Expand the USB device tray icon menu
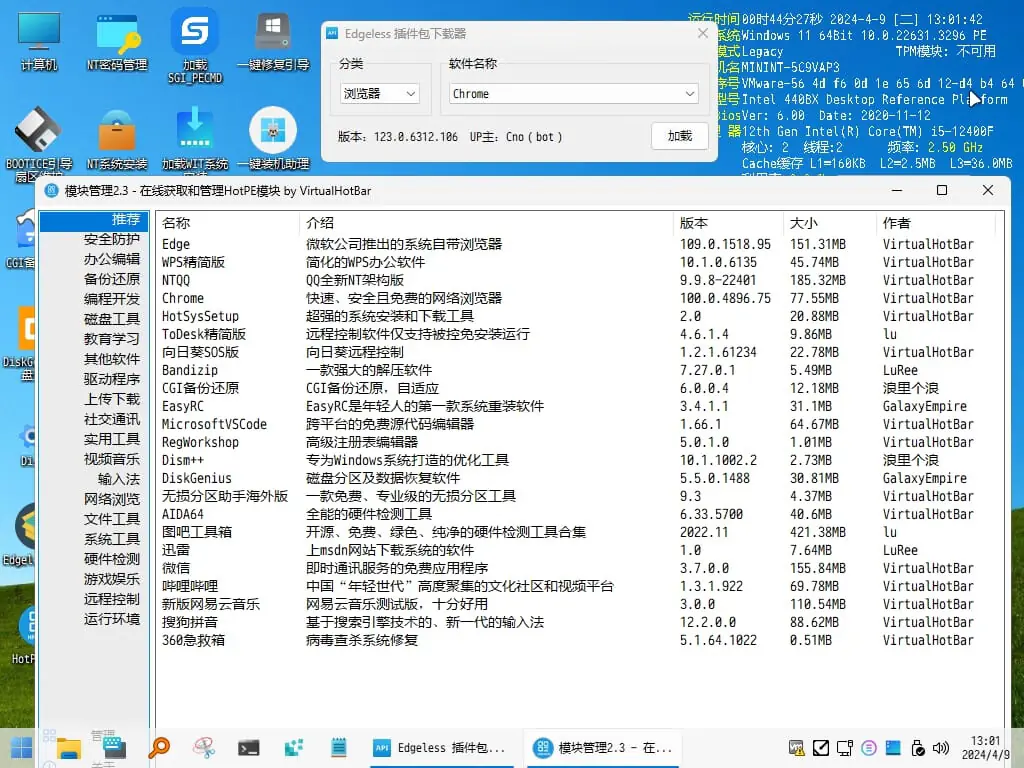Screen dimensions: 1024x768 click(918, 747)
